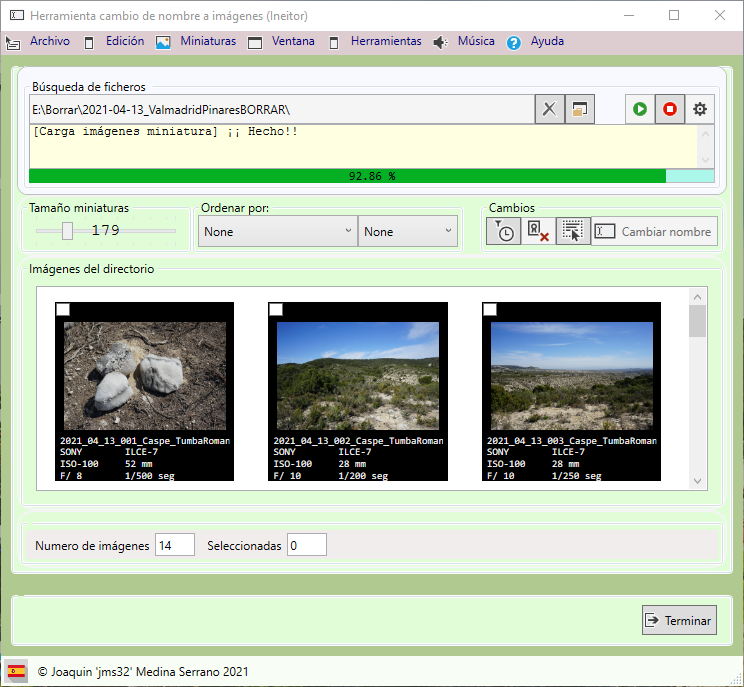Click the remove-tag icon with red X
The image size is (744, 687).
click(x=539, y=231)
